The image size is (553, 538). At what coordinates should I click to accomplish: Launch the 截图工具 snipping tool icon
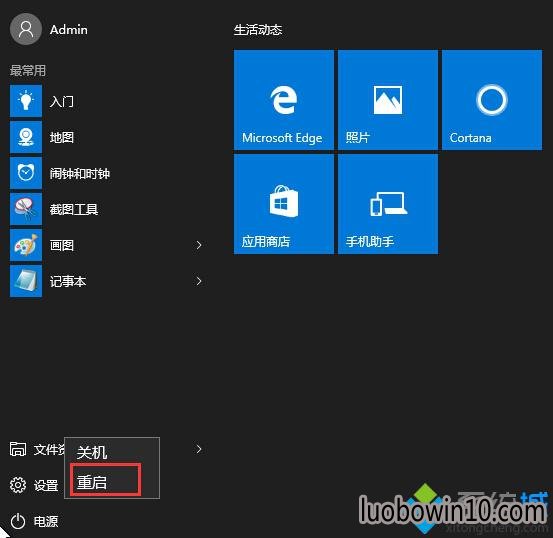(26, 209)
